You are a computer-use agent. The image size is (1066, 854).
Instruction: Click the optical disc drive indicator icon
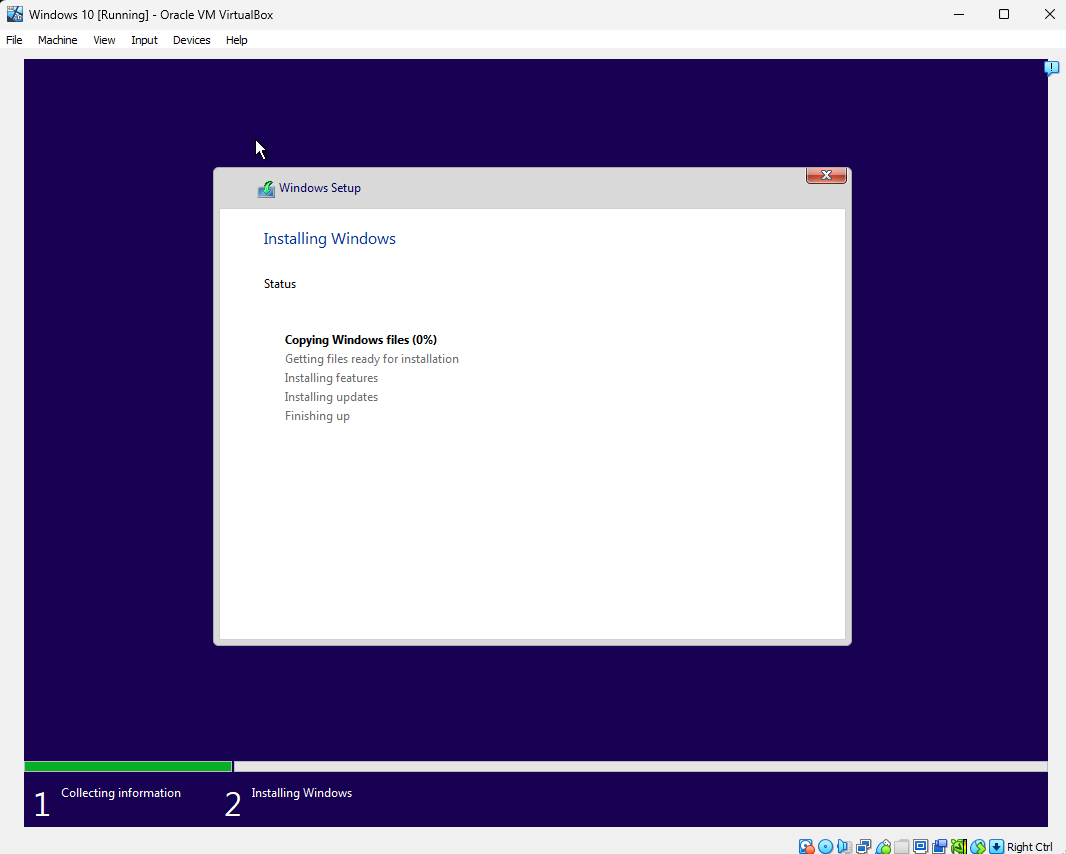[x=825, y=847]
